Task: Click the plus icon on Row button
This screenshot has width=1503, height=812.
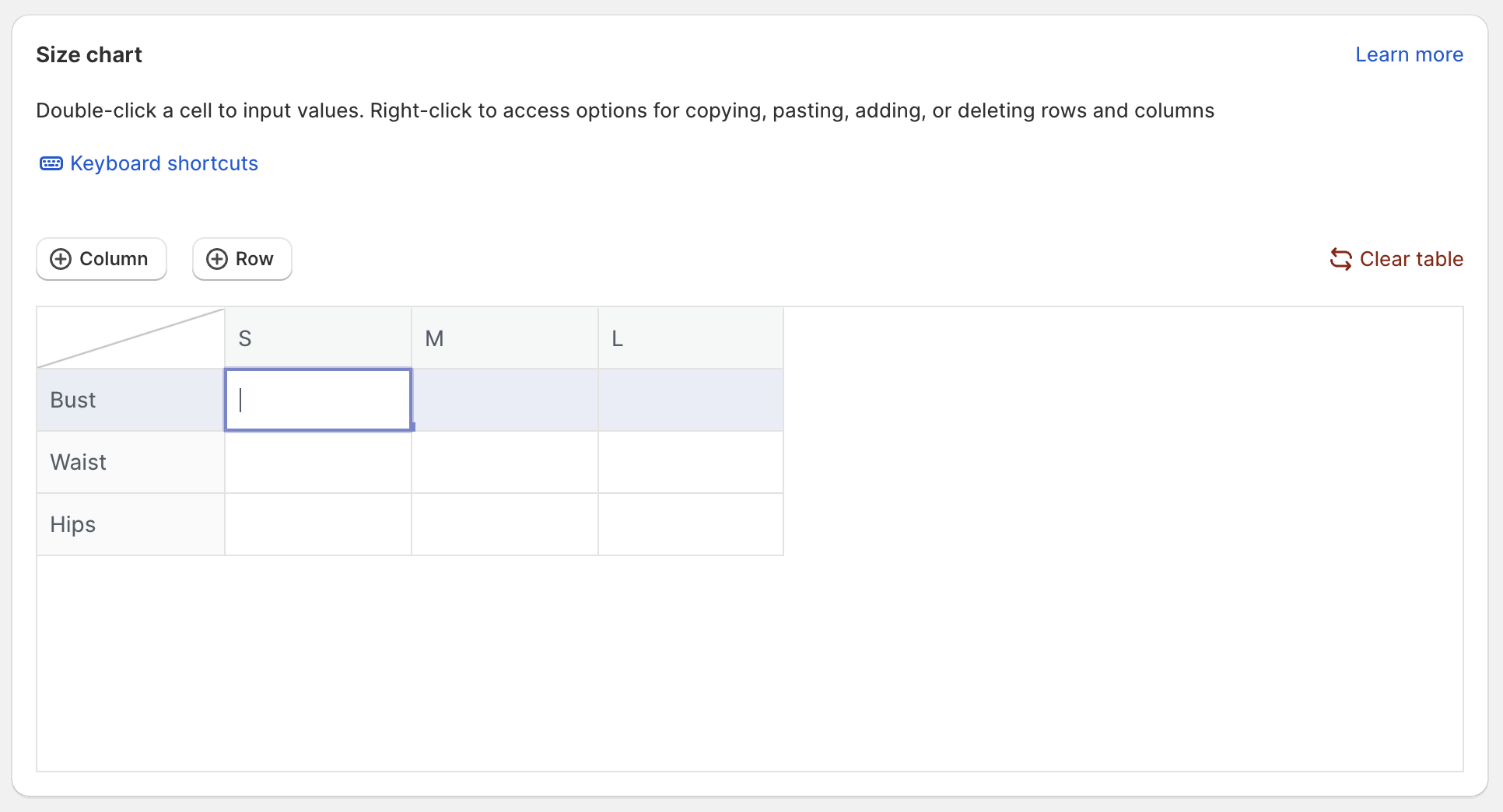Action: pos(217,259)
